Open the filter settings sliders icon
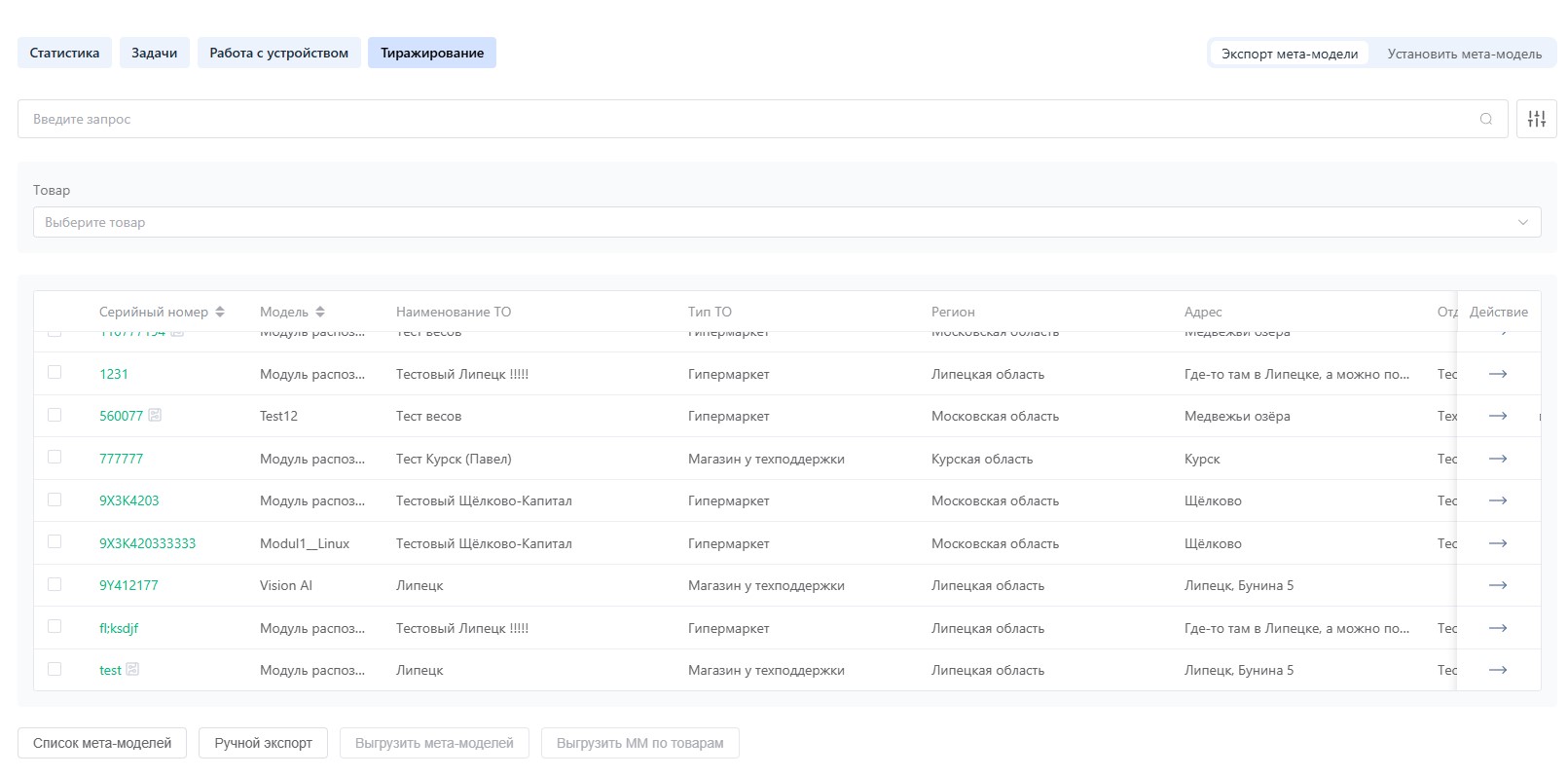This screenshot has height=777, width=1568. [1536, 119]
